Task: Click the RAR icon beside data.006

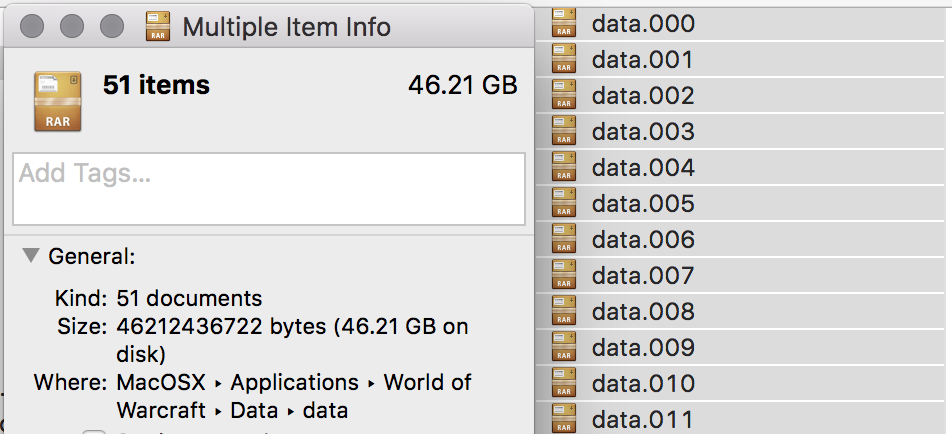Action: point(565,240)
